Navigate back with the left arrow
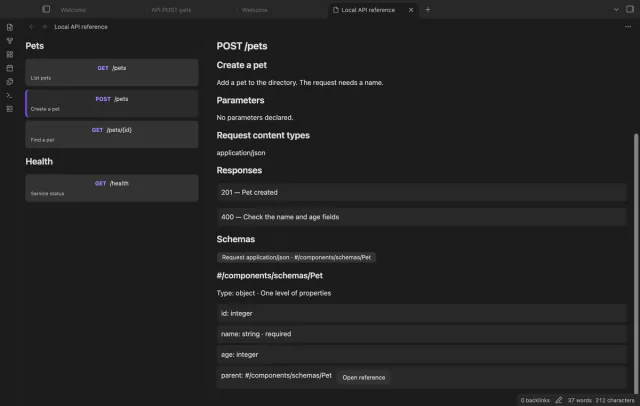 click(x=31, y=27)
